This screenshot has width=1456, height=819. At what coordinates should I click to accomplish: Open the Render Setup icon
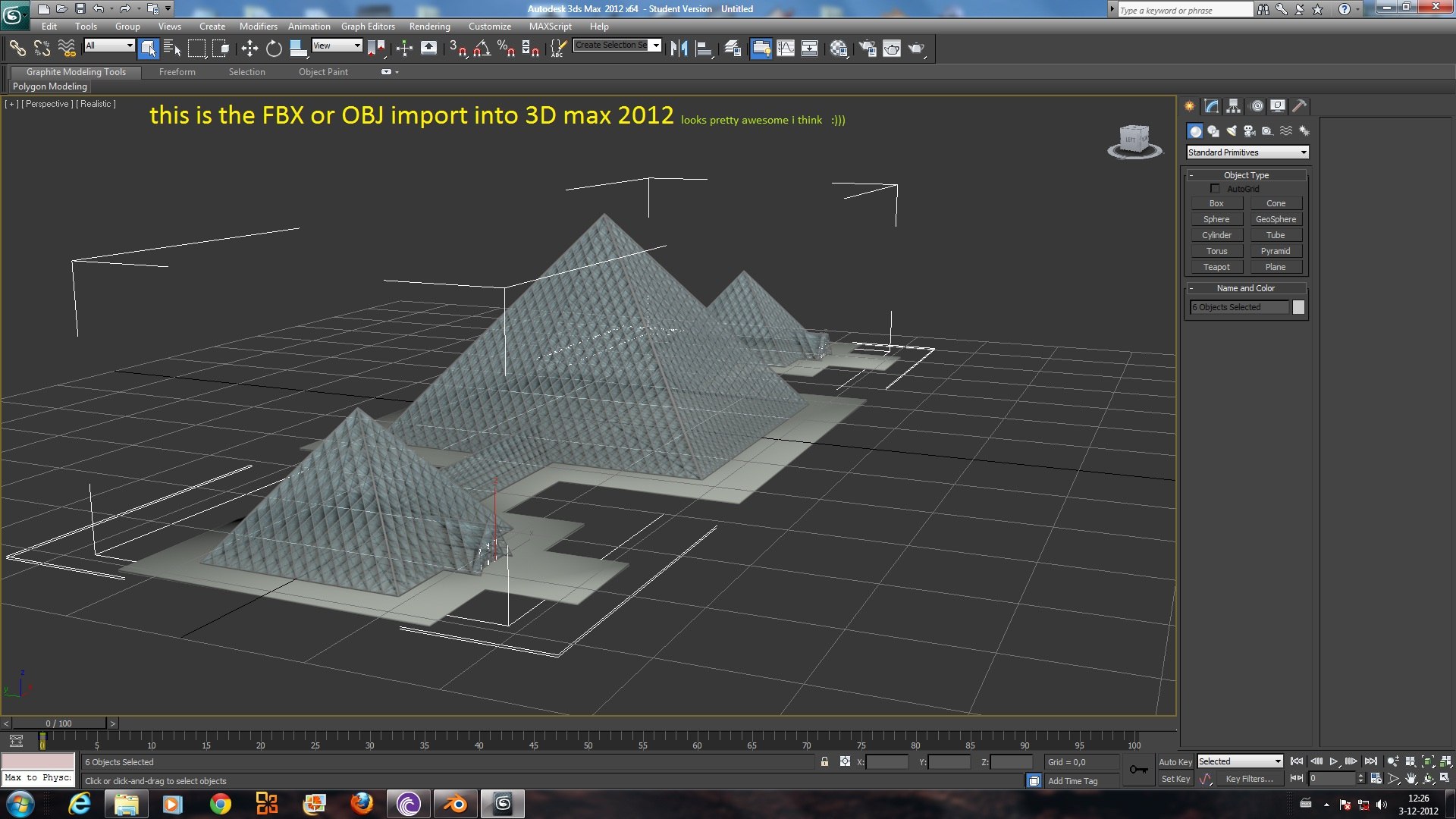pos(868,49)
